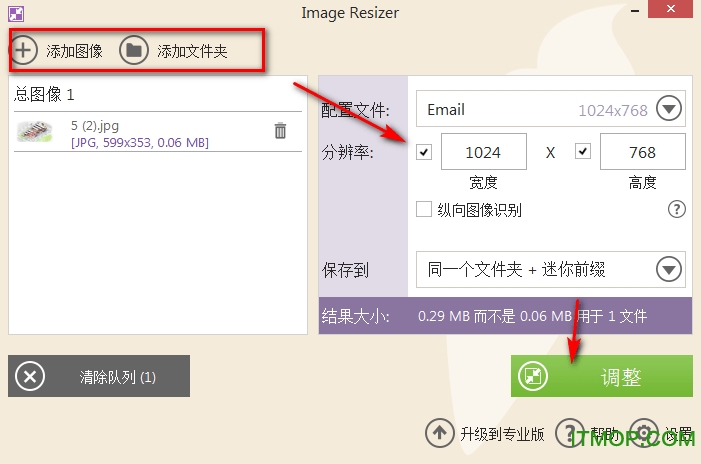Viewport: 701px width, 464px height.
Task: Click the 添加文件夹 label
Action: click(x=192, y=51)
